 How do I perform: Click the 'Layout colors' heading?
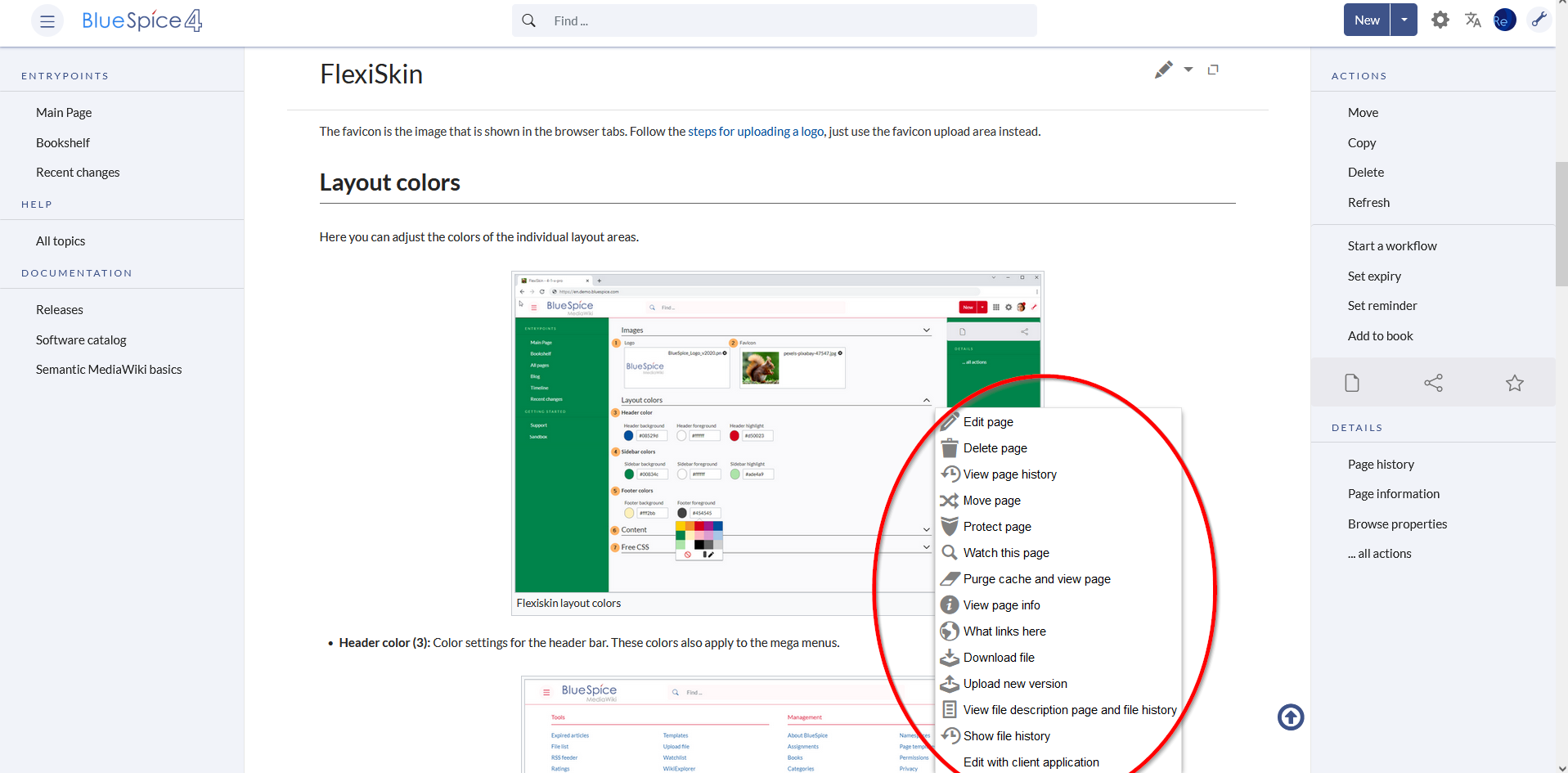[389, 182]
